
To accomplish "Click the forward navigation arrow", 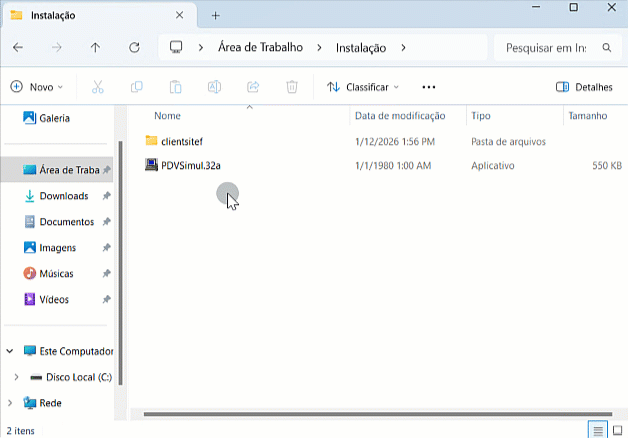I will pos(57,48).
